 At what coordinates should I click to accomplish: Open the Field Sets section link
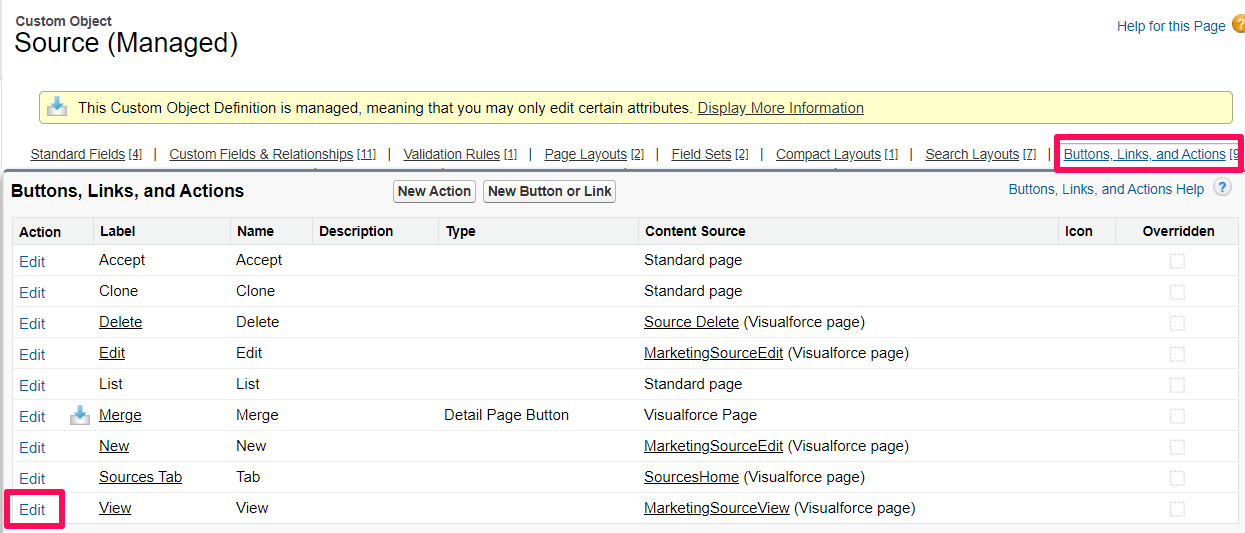coord(701,154)
